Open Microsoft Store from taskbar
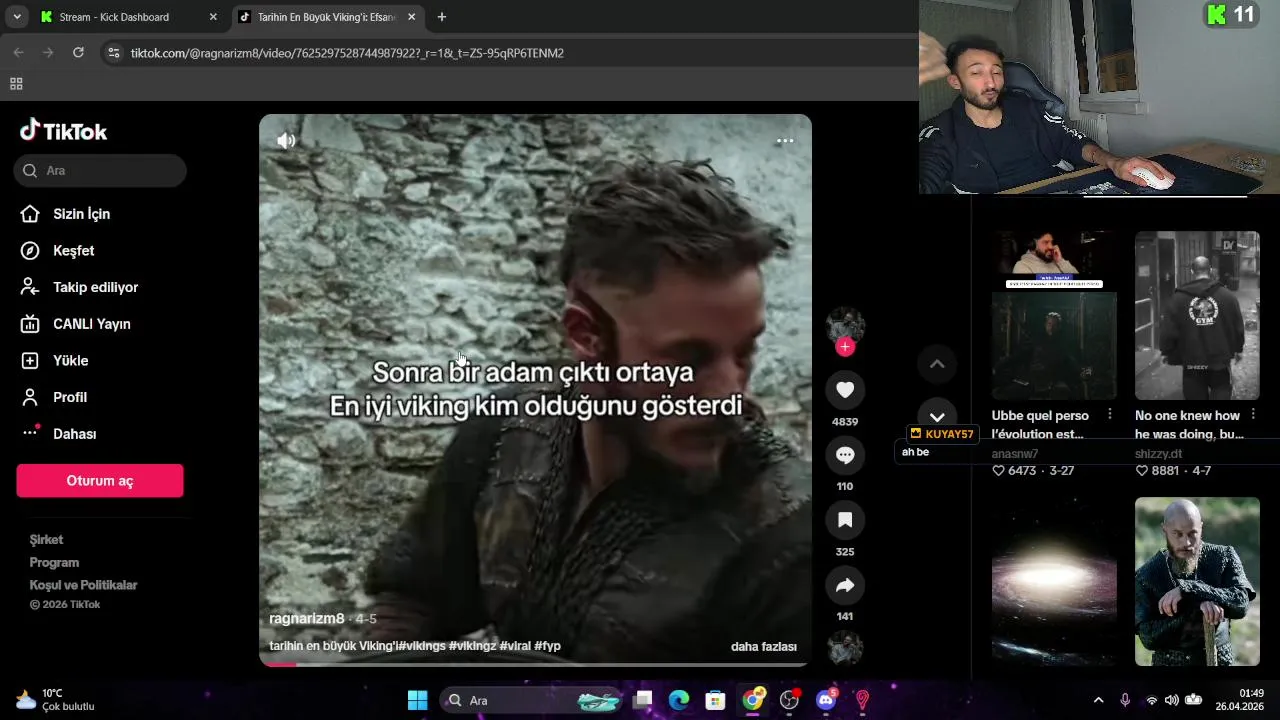Screen dimensions: 1280x720 coord(715,700)
